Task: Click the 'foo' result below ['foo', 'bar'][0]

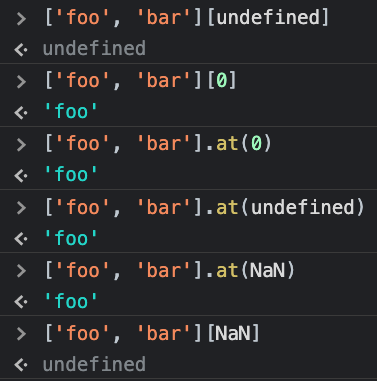Action: click(x=71, y=111)
